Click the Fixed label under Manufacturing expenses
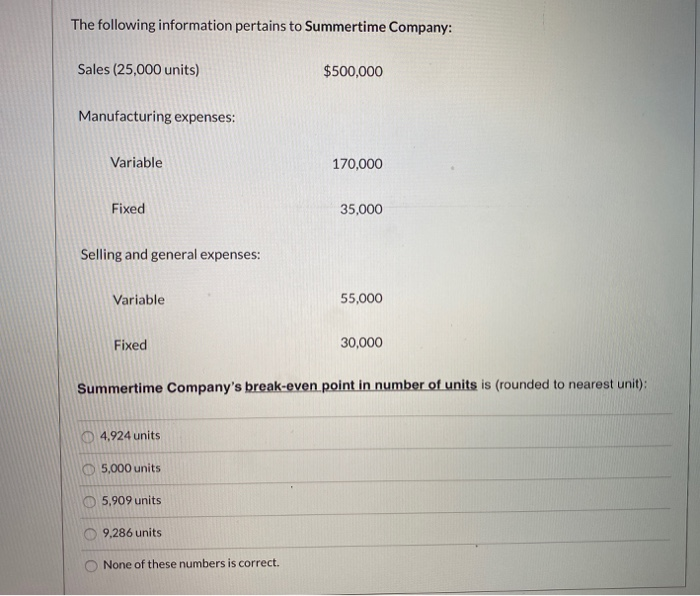700x596 pixels. point(128,209)
